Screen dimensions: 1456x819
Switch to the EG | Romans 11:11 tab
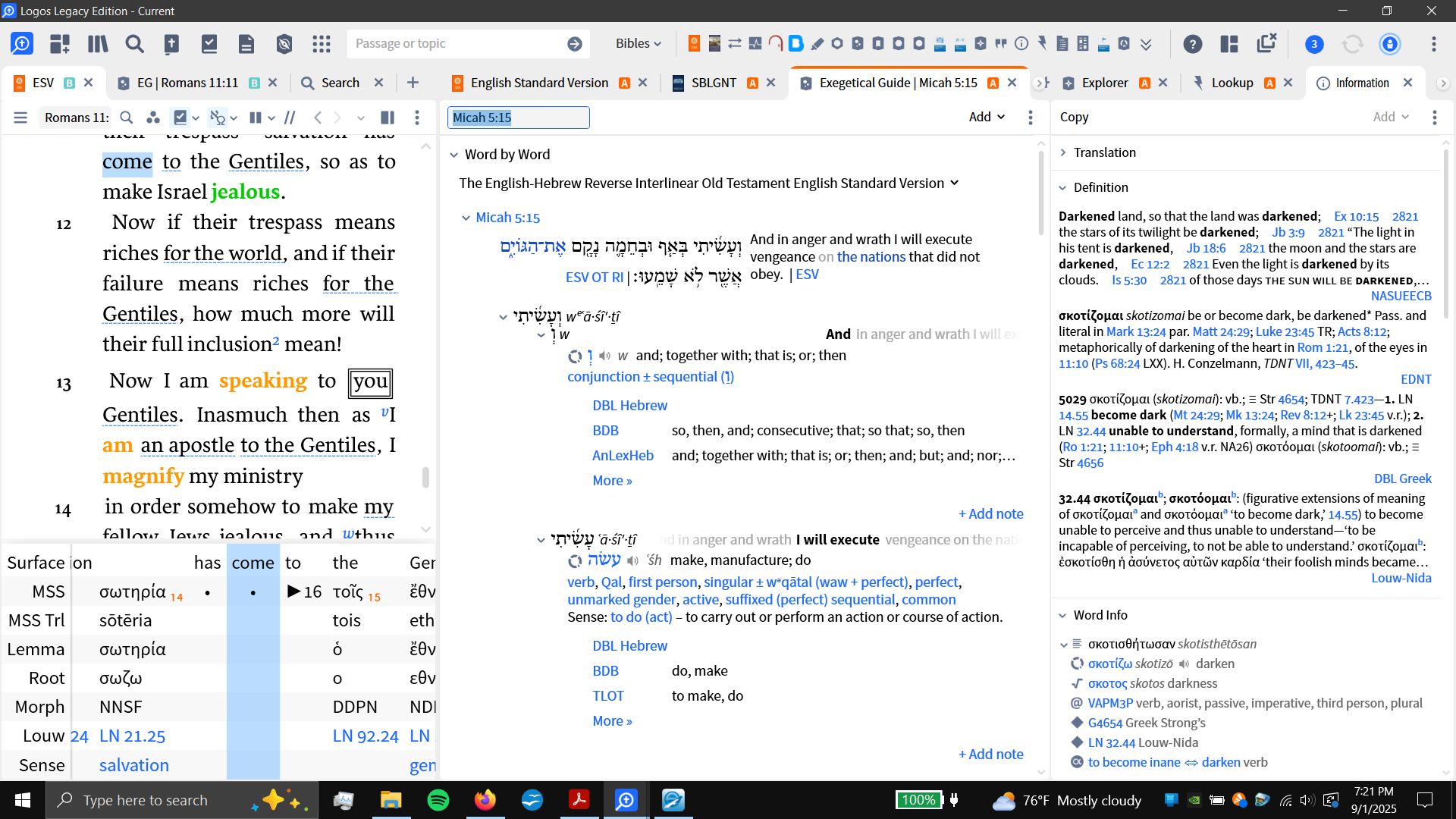pyautogui.click(x=187, y=83)
